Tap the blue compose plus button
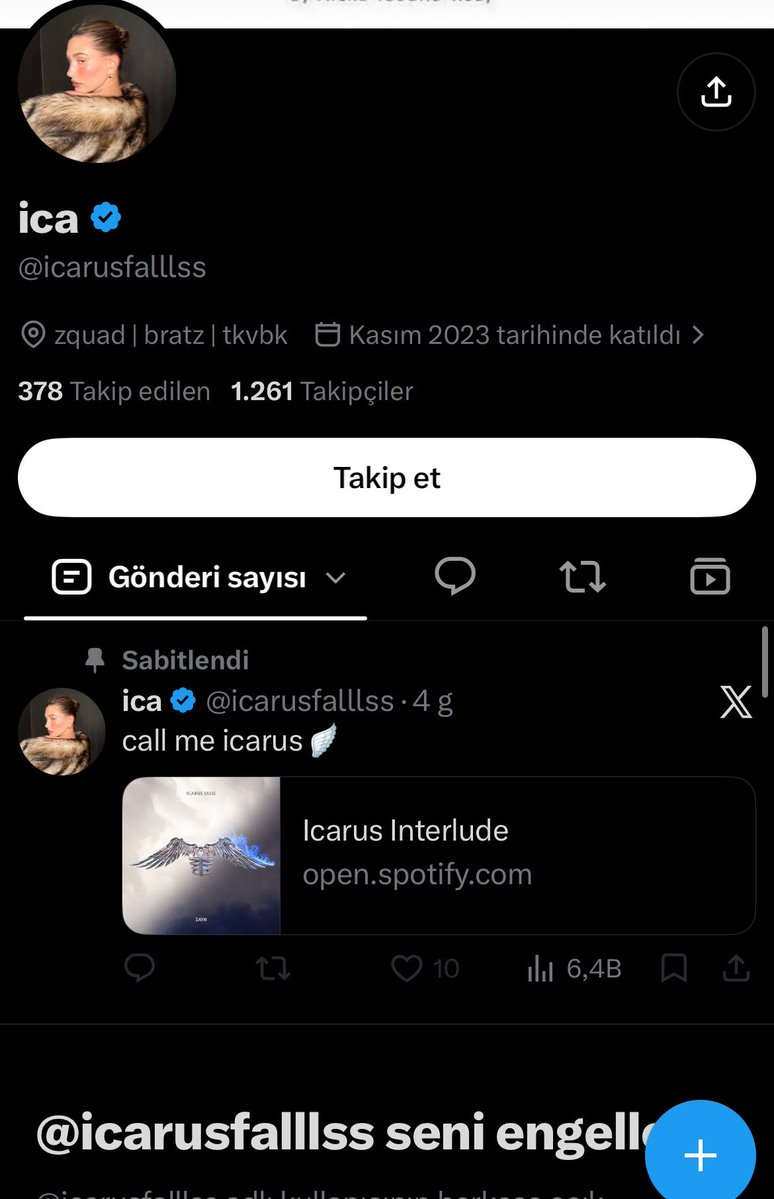 point(701,1154)
